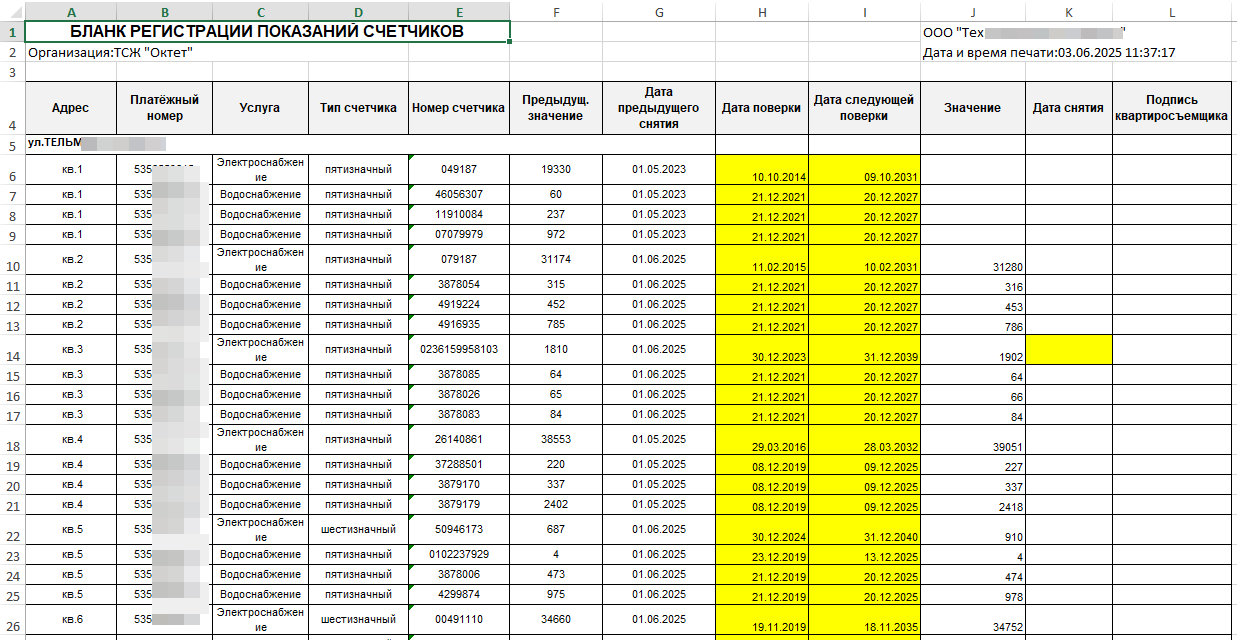This screenshot has height=640, width=1237.
Task: Click the "Адрес" table header cell
Action: (x=70, y=108)
